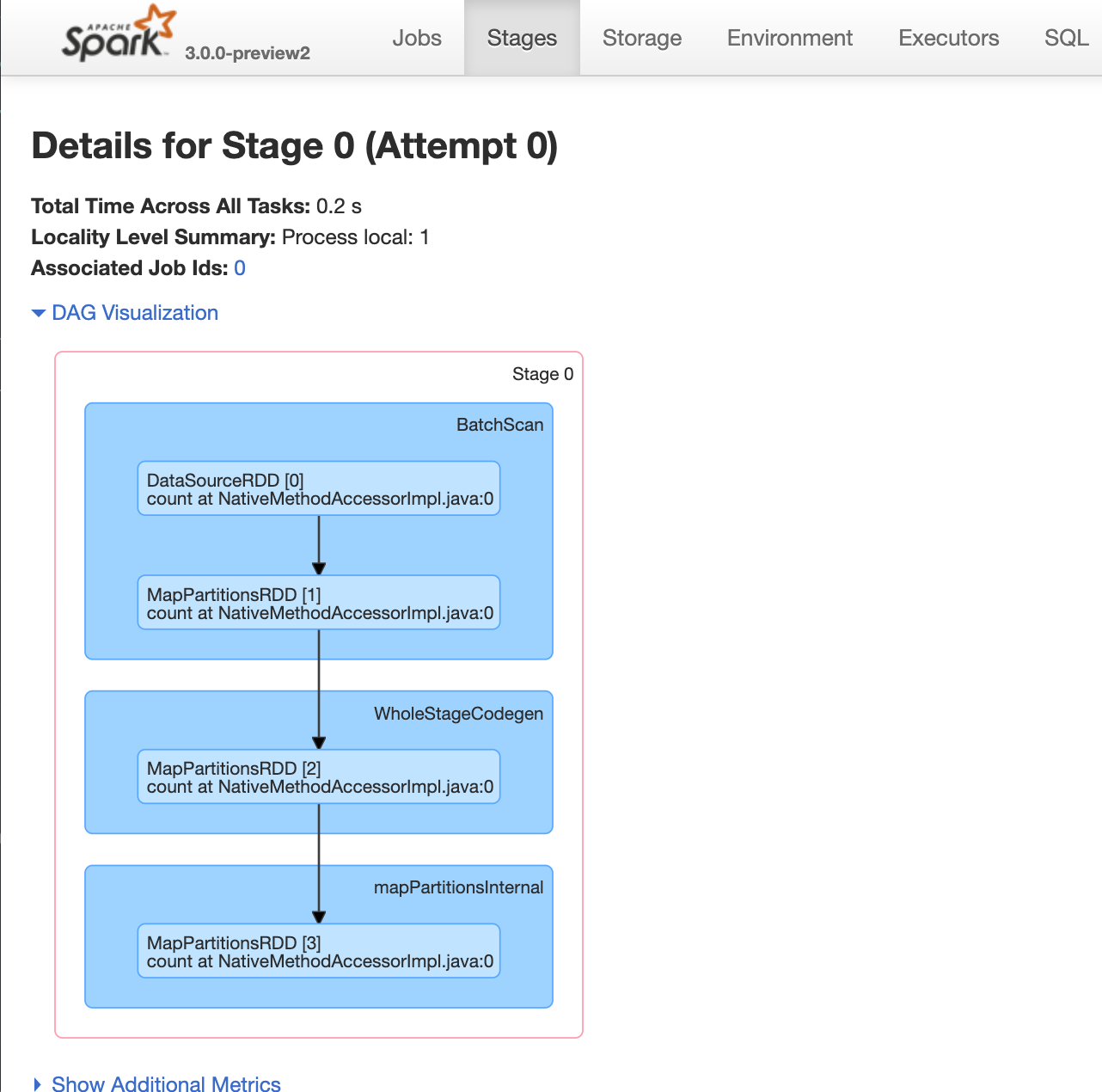1102x1092 pixels.
Task: Open associated job id 0 link
Action: (240, 268)
